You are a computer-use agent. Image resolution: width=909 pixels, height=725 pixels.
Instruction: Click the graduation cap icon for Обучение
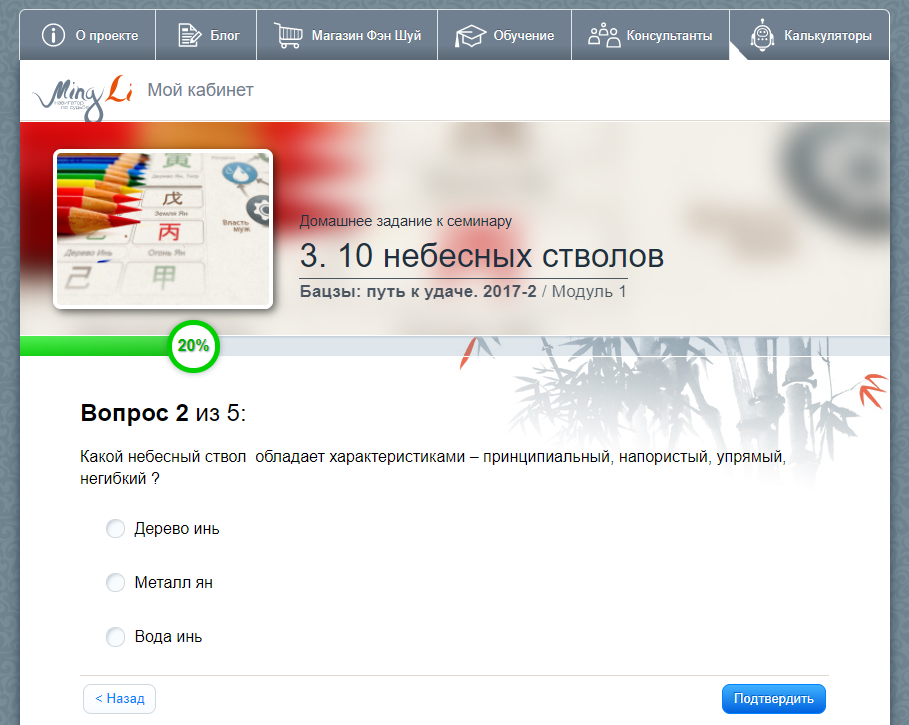(x=470, y=36)
